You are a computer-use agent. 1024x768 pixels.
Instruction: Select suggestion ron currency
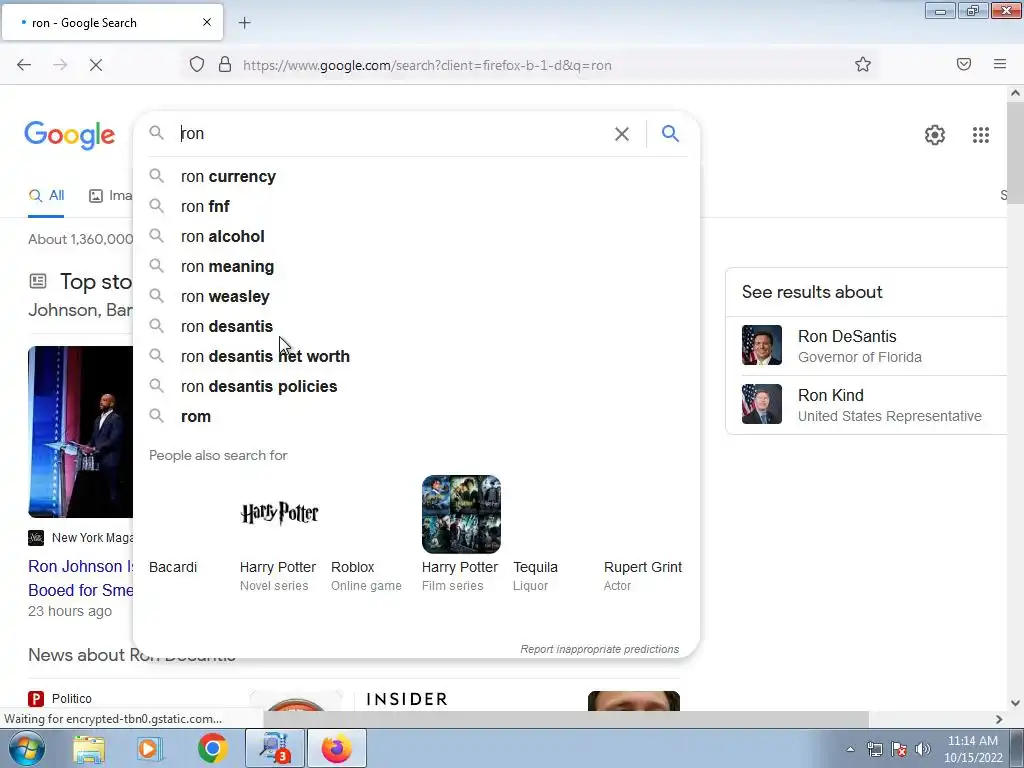click(417, 176)
